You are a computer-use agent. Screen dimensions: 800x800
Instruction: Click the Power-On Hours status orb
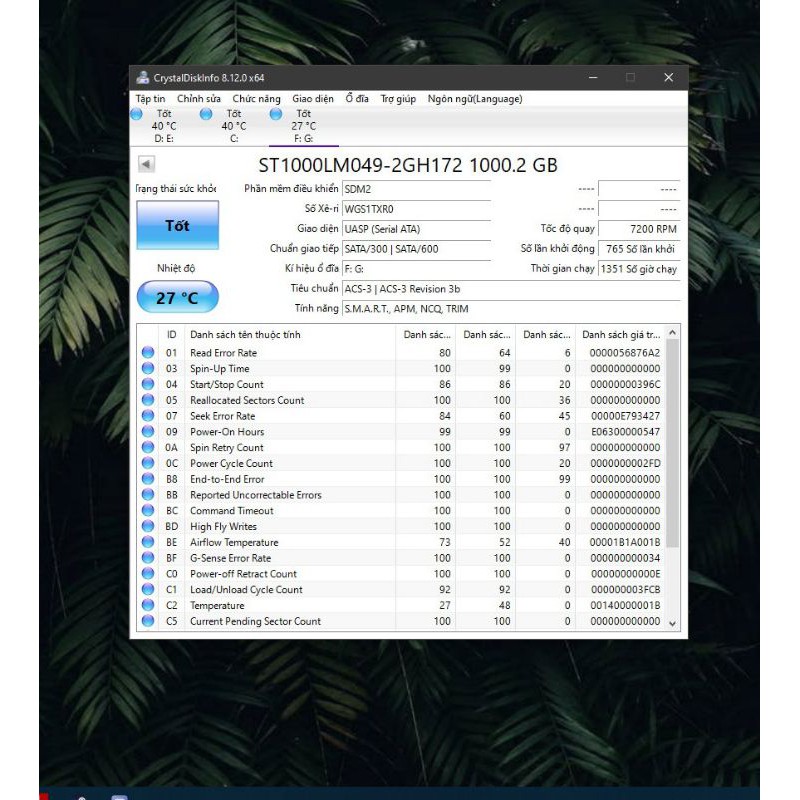pos(148,432)
